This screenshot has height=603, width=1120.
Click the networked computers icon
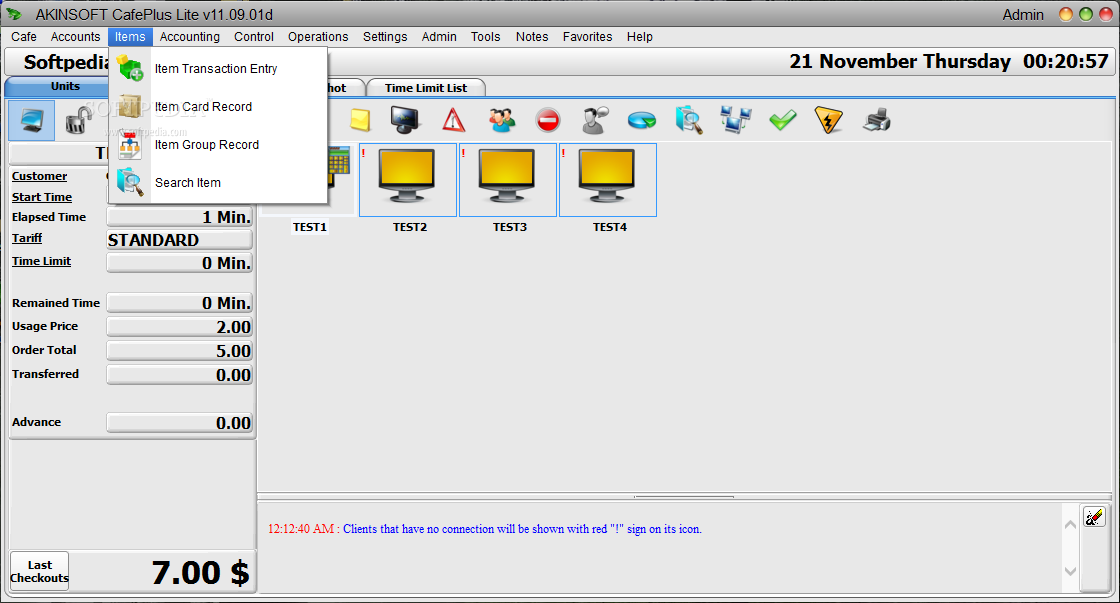point(736,120)
